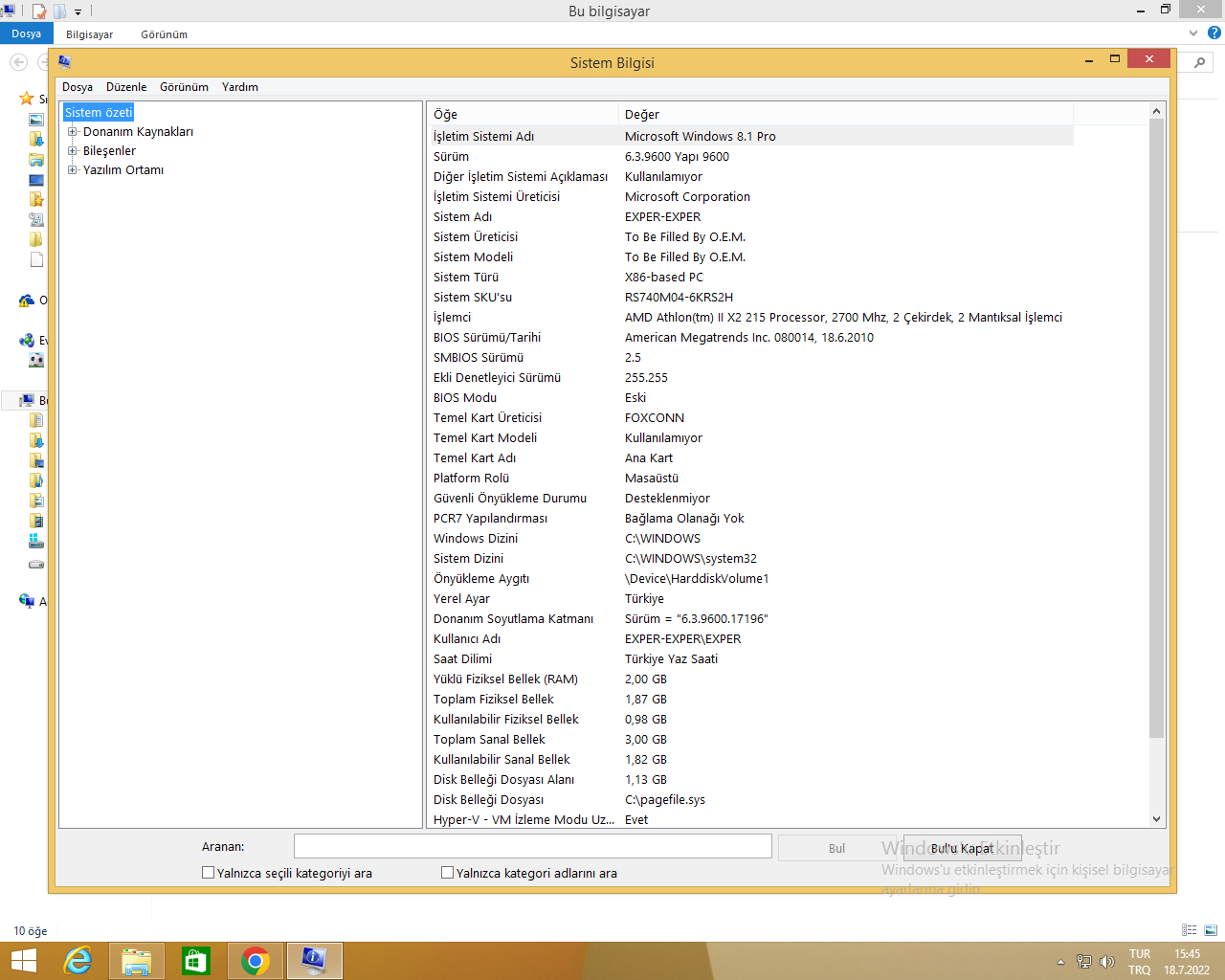The width and height of the screenshot is (1225, 980).
Task: Open the Görünüm menu in Sistem Bilgisi
Action: [184, 87]
